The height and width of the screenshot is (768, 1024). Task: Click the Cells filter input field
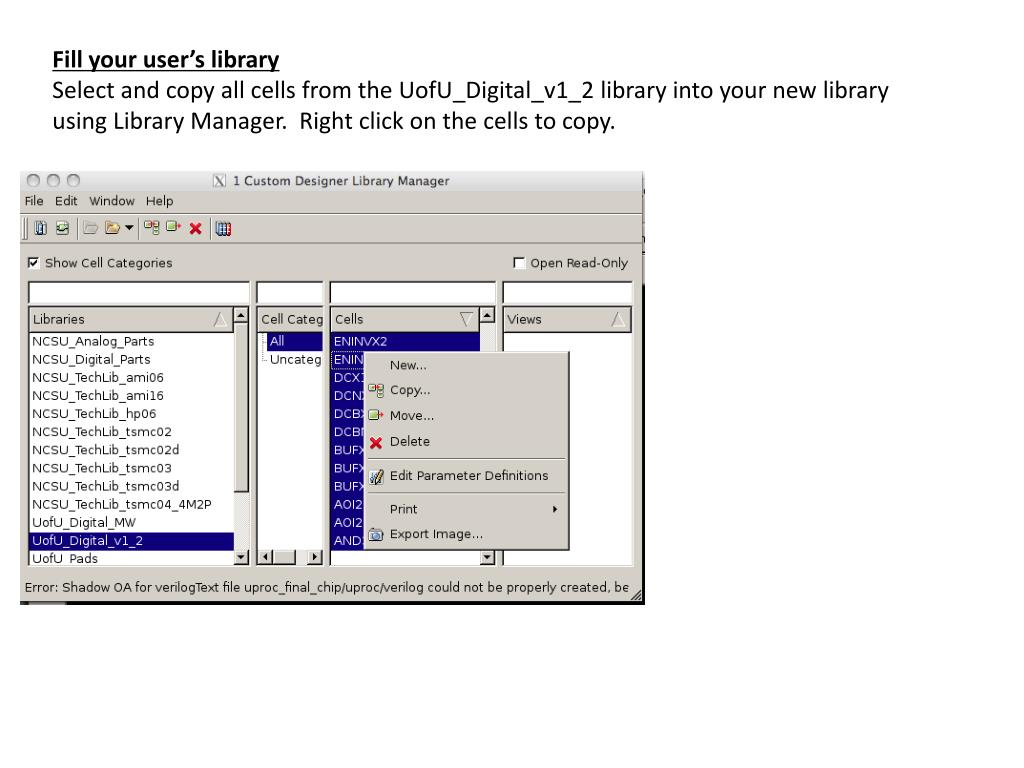point(413,293)
